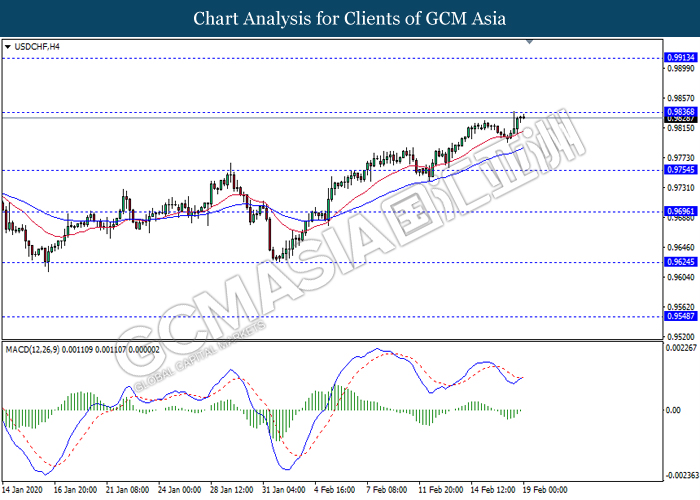Click the 16 Jan 20:00 time label
The width and height of the screenshot is (700, 500).
[75, 490]
